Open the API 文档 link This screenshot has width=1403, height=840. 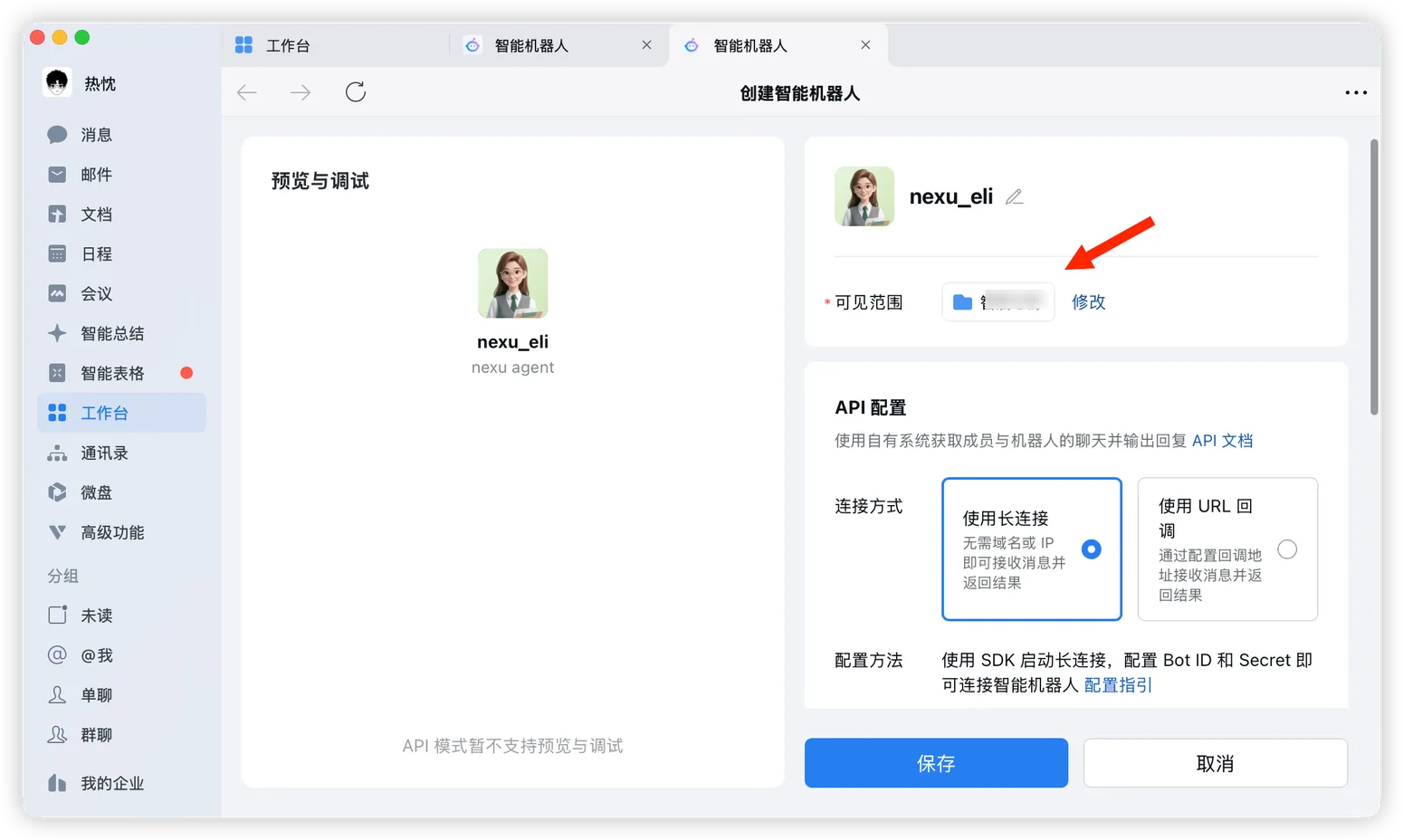(1222, 441)
